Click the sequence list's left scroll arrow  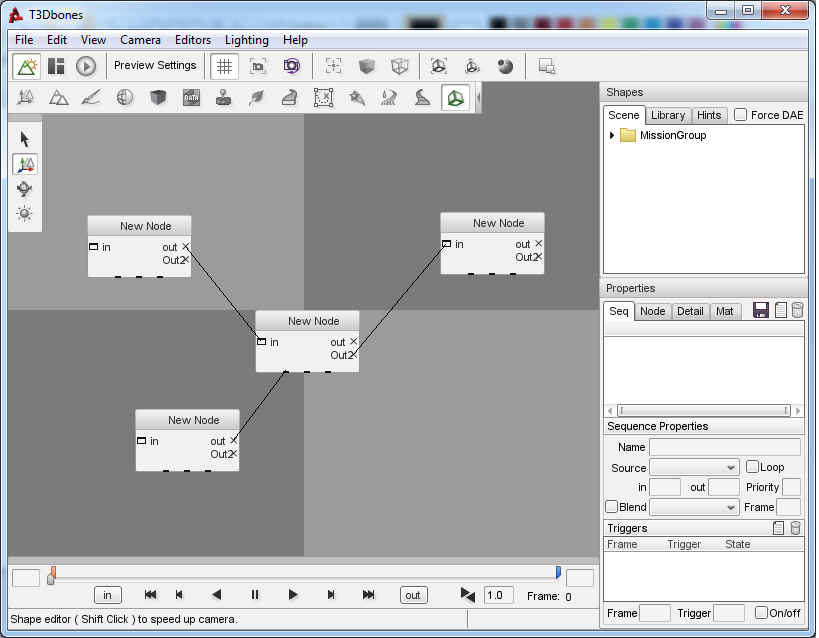click(x=610, y=411)
